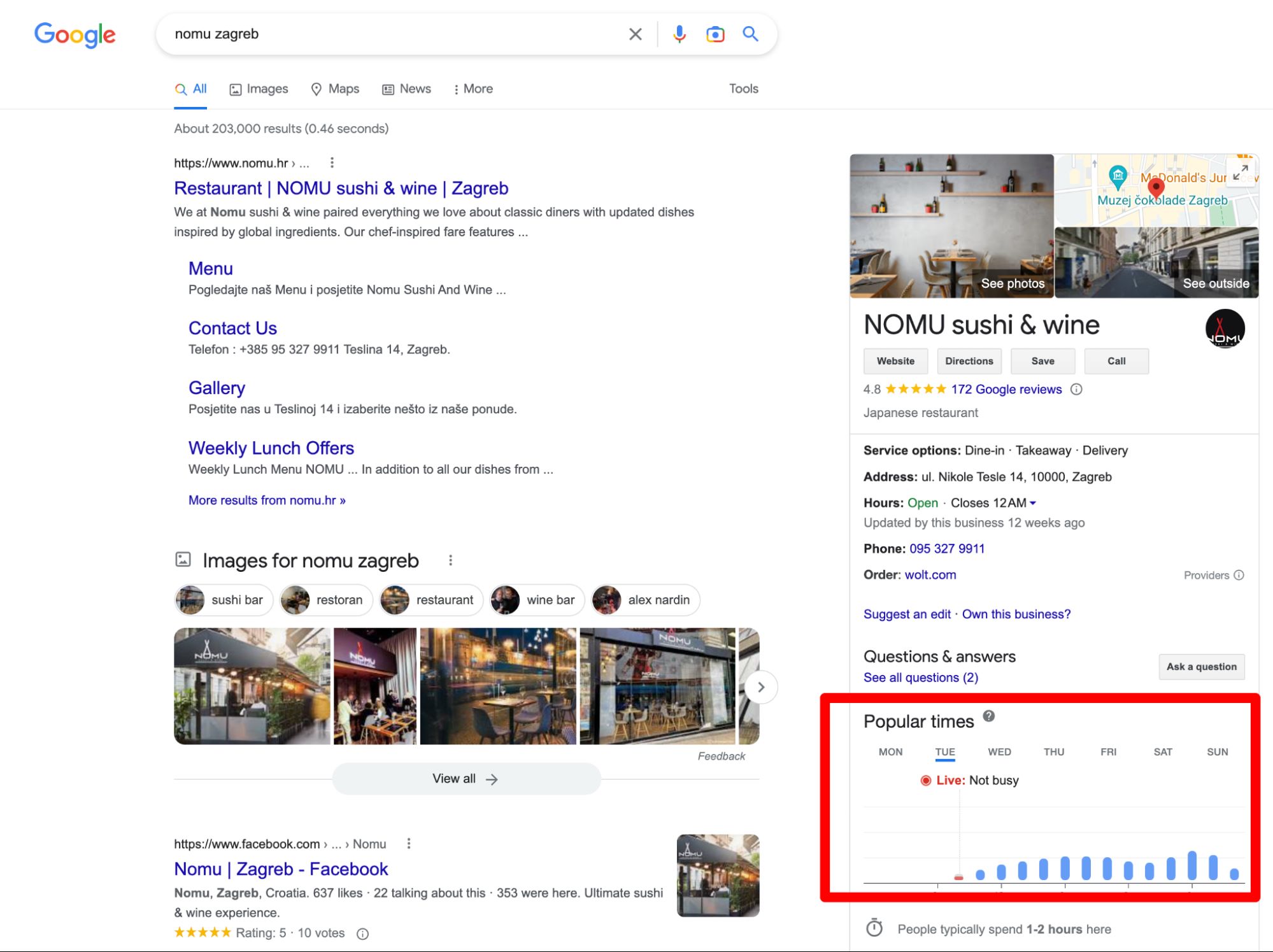
Task: Clear the search box with X icon
Action: pos(635,34)
